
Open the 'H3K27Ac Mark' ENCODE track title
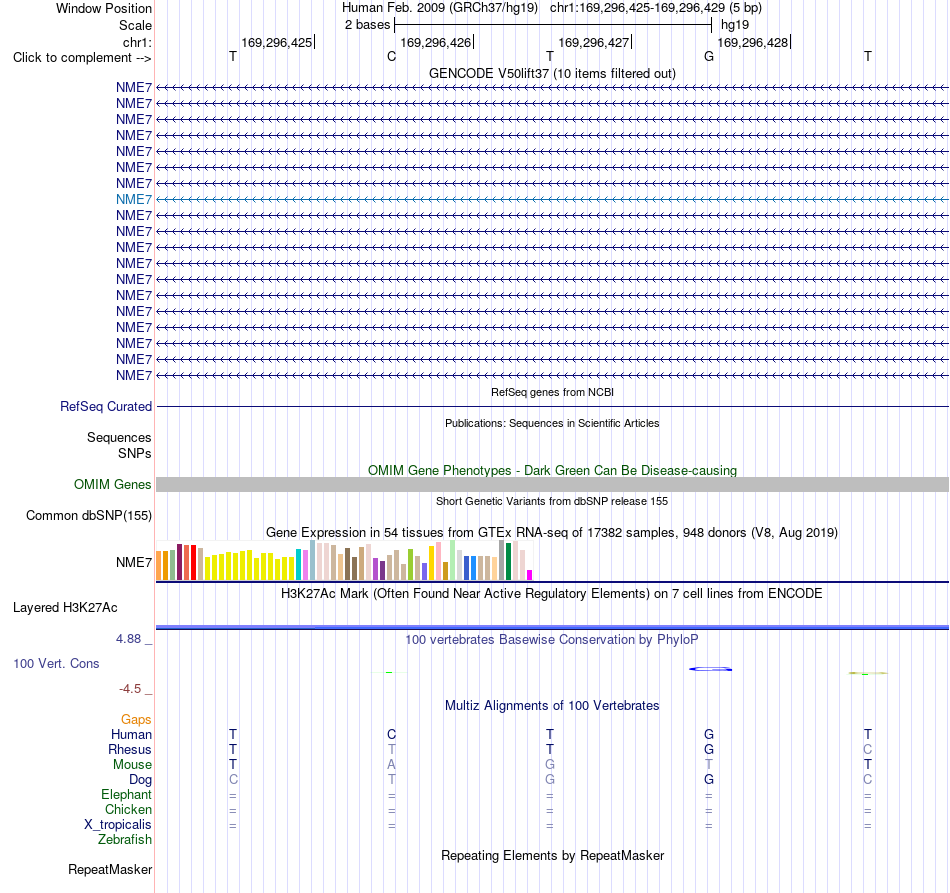(x=552, y=593)
